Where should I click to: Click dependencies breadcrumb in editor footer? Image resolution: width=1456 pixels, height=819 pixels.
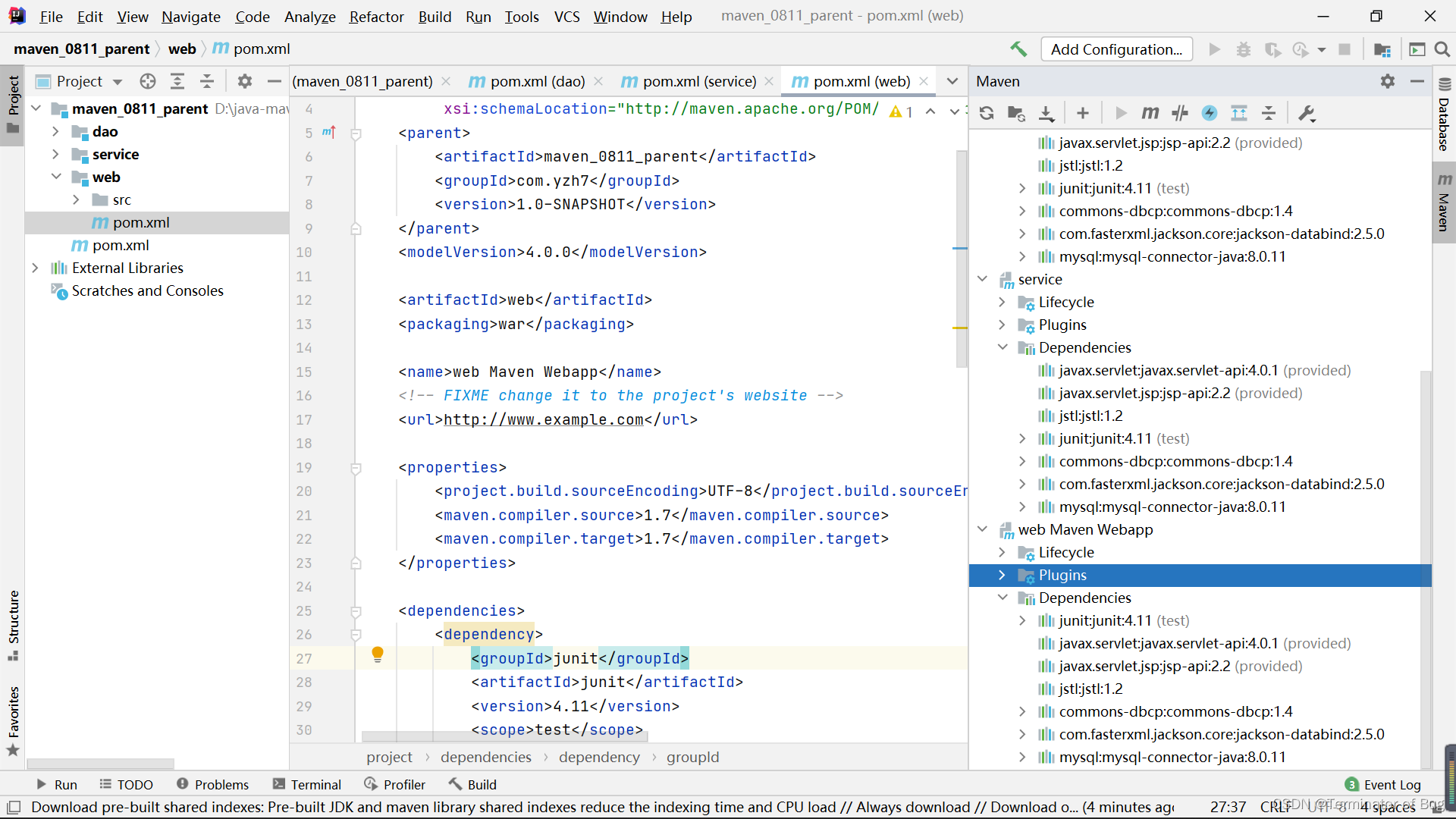point(485,757)
